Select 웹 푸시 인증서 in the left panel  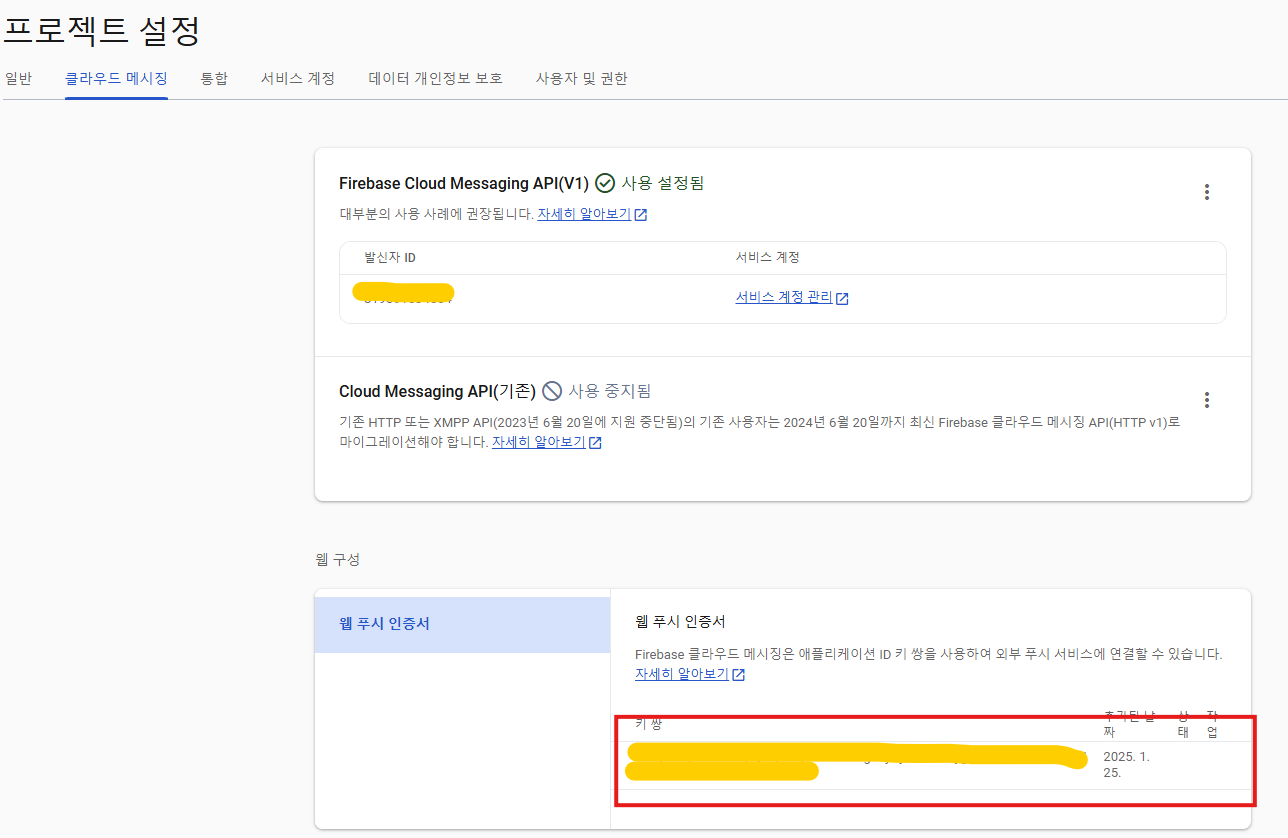pos(462,624)
